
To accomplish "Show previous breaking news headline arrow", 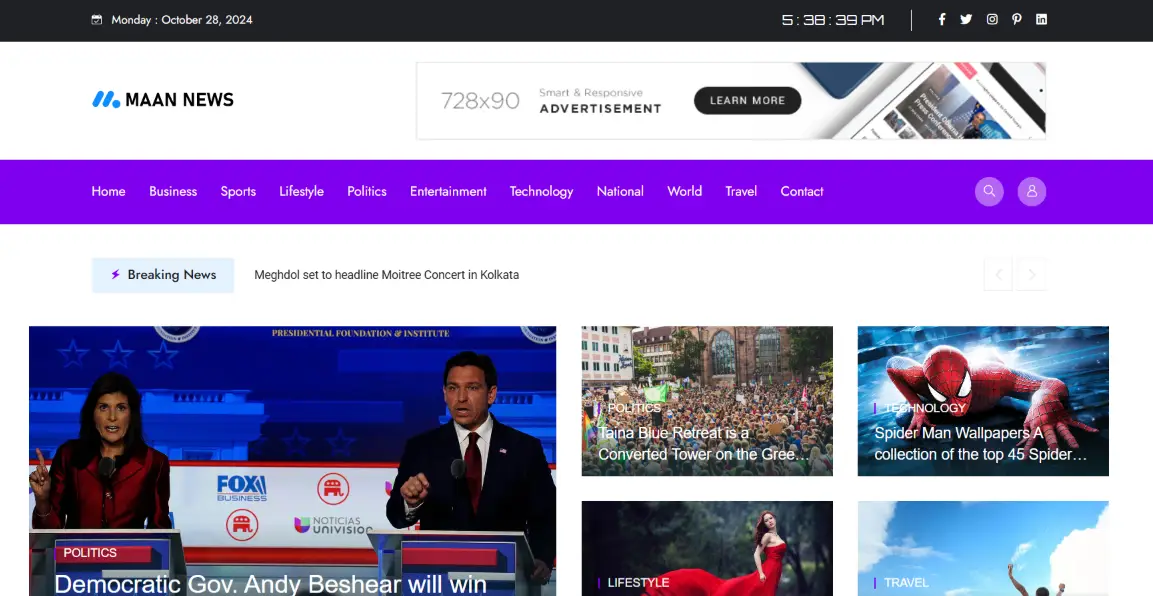I will pos(999,274).
